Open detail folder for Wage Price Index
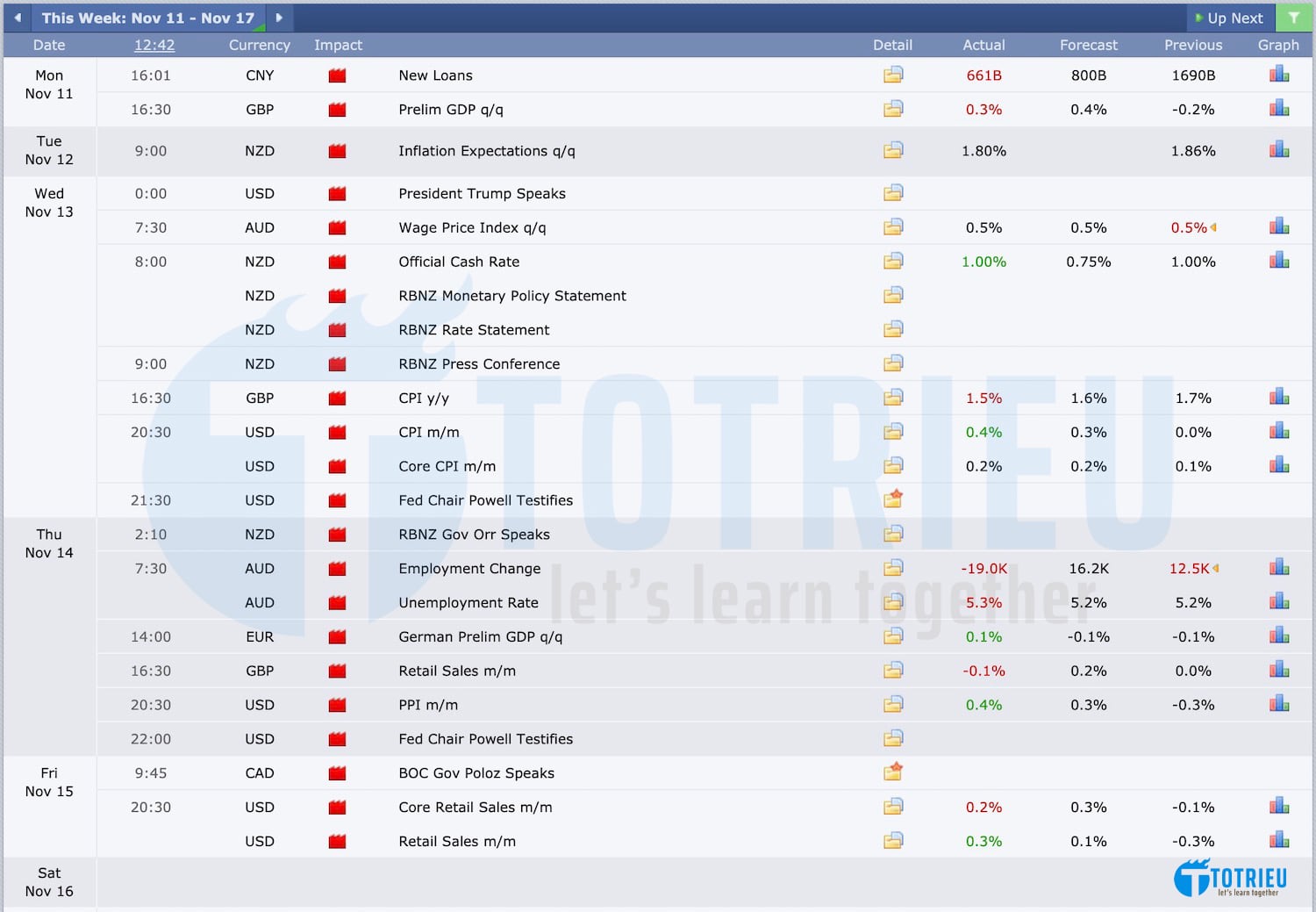Image resolution: width=1316 pixels, height=912 pixels. [893, 226]
